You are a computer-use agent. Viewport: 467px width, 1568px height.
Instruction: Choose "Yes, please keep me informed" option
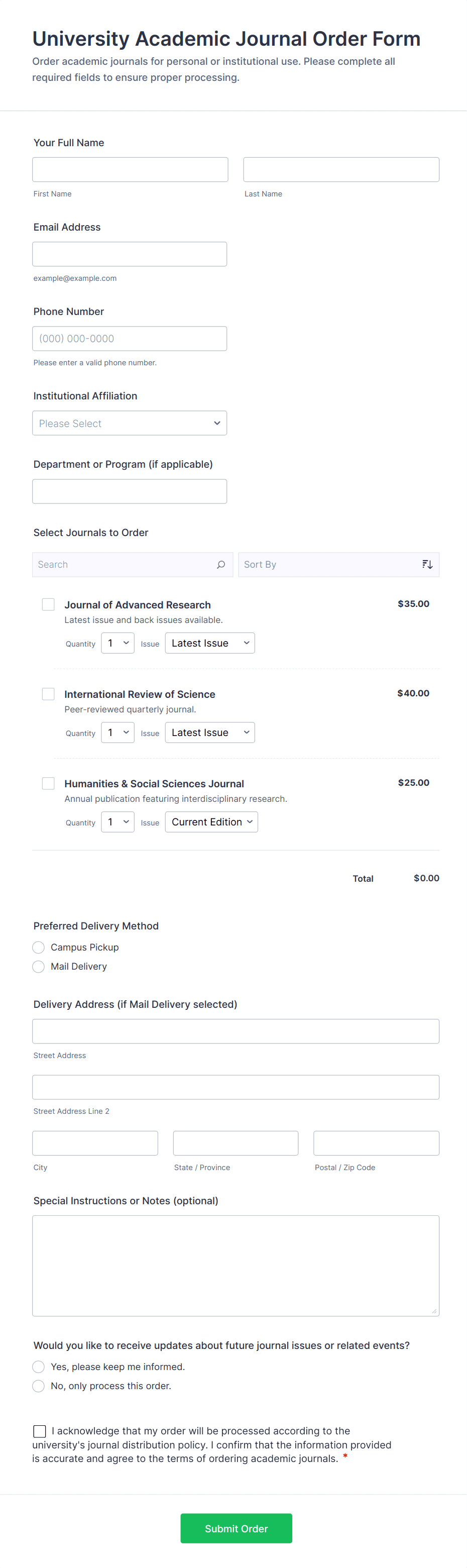tap(39, 1367)
